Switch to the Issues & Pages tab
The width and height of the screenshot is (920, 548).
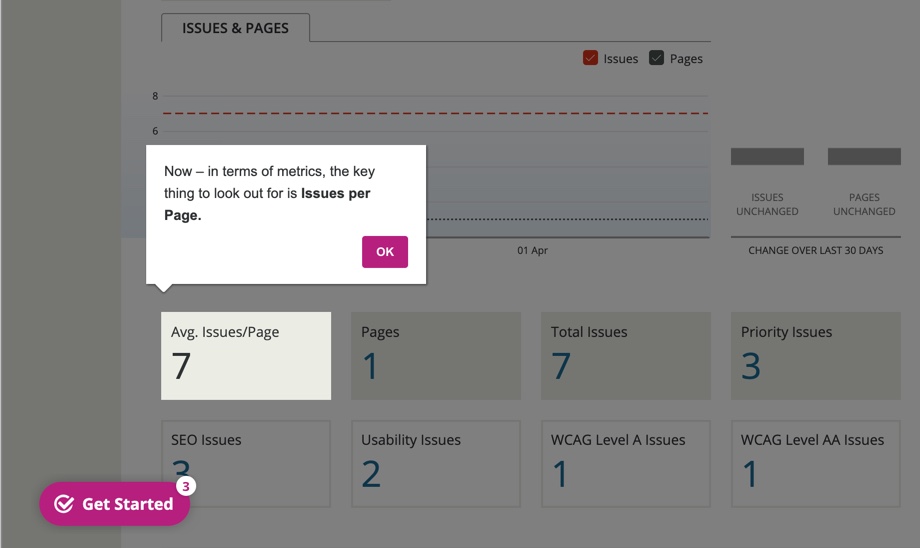click(235, 28)
